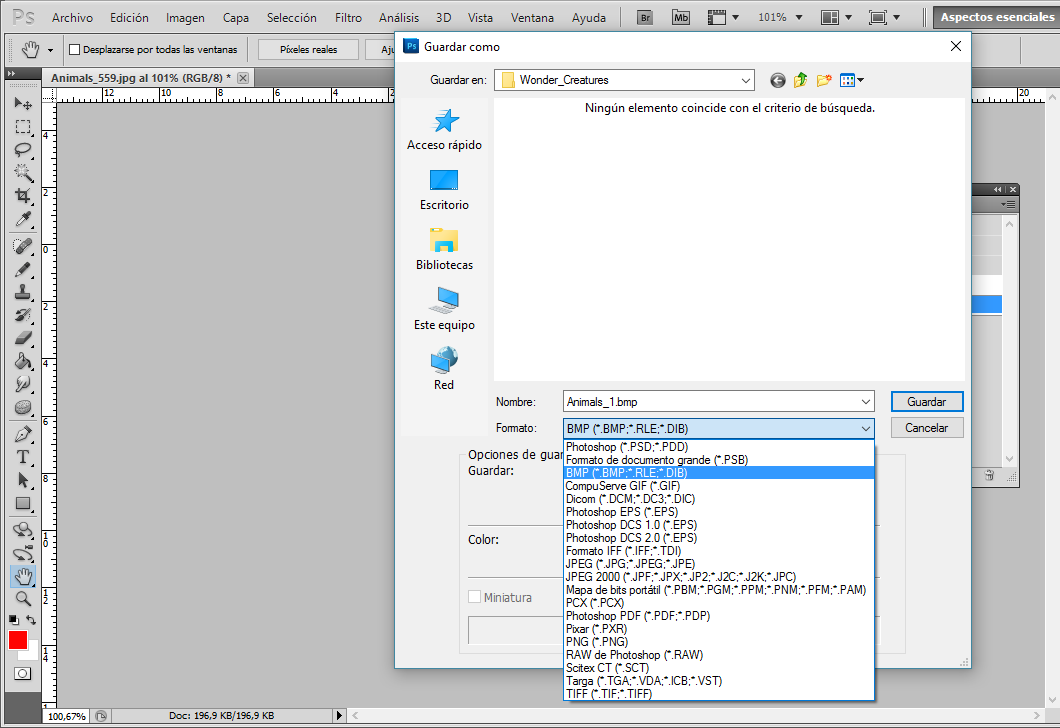Select the Clone Stamp tool
Image resolution: width=1060 pixels, height=728 pixels.
click(x=23, y=292)
